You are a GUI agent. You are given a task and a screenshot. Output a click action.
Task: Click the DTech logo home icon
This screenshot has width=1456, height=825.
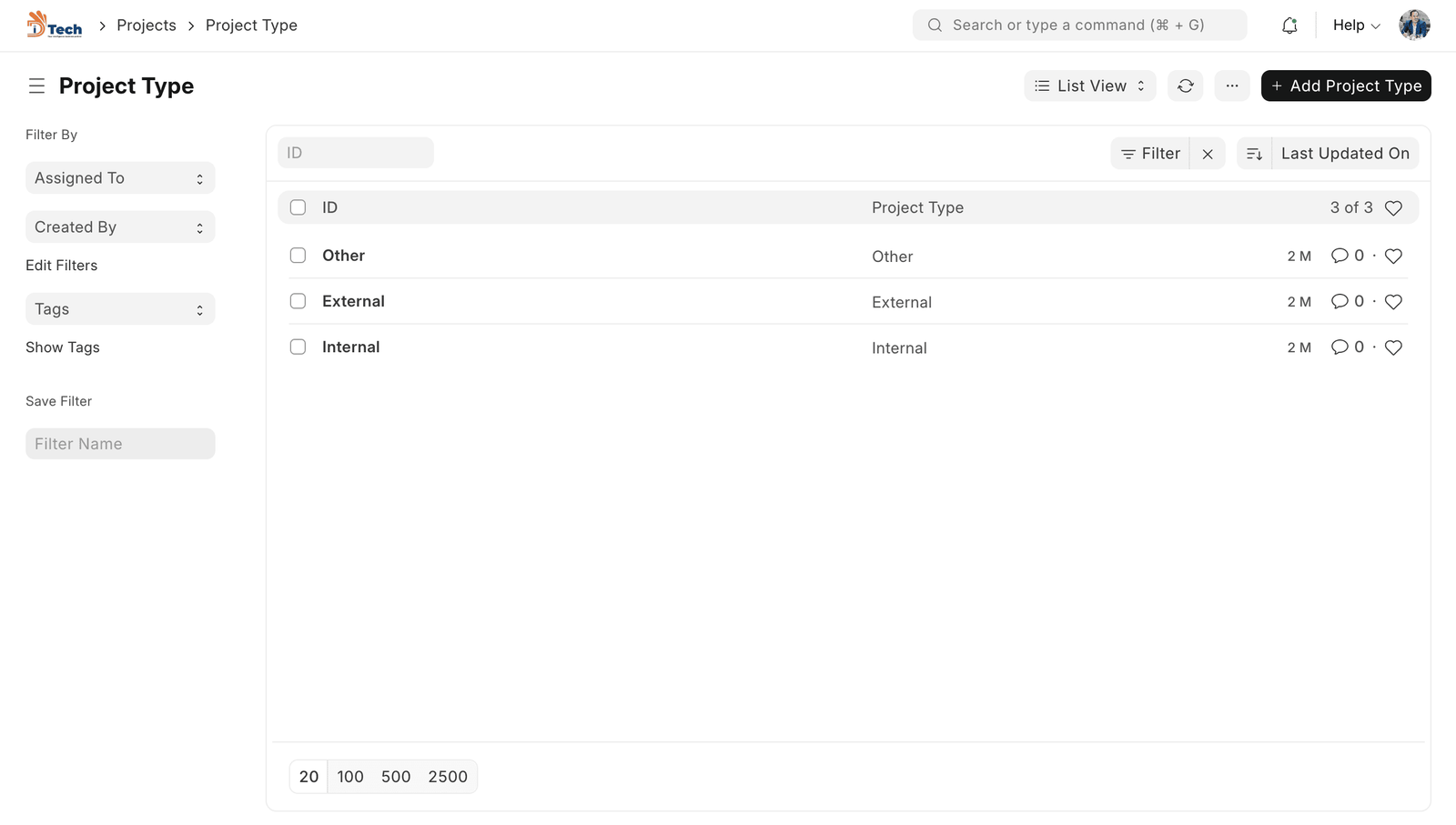(x=55, y=25)
